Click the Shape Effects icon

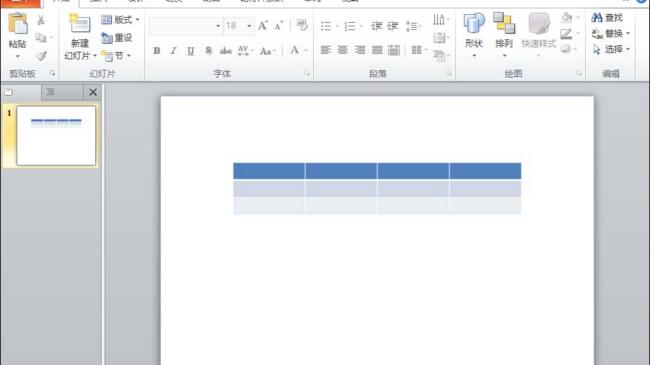tap(566, 49)
